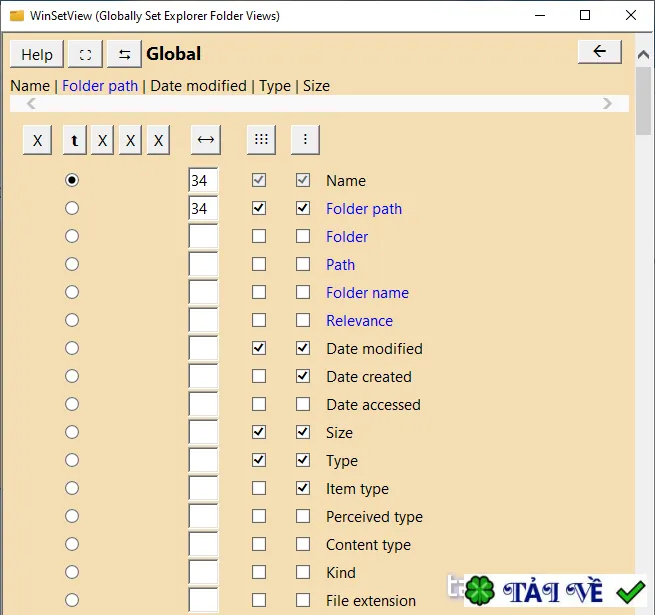The height and width of the screenshot is (615, 655).
Task: Select the Folder path radio button
Action: (72, 208)
